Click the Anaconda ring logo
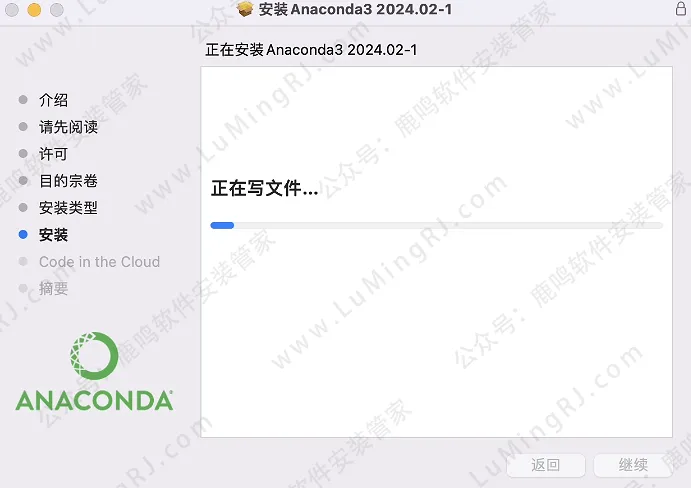Viewport: 691px width, 488px height. point(94,356)
